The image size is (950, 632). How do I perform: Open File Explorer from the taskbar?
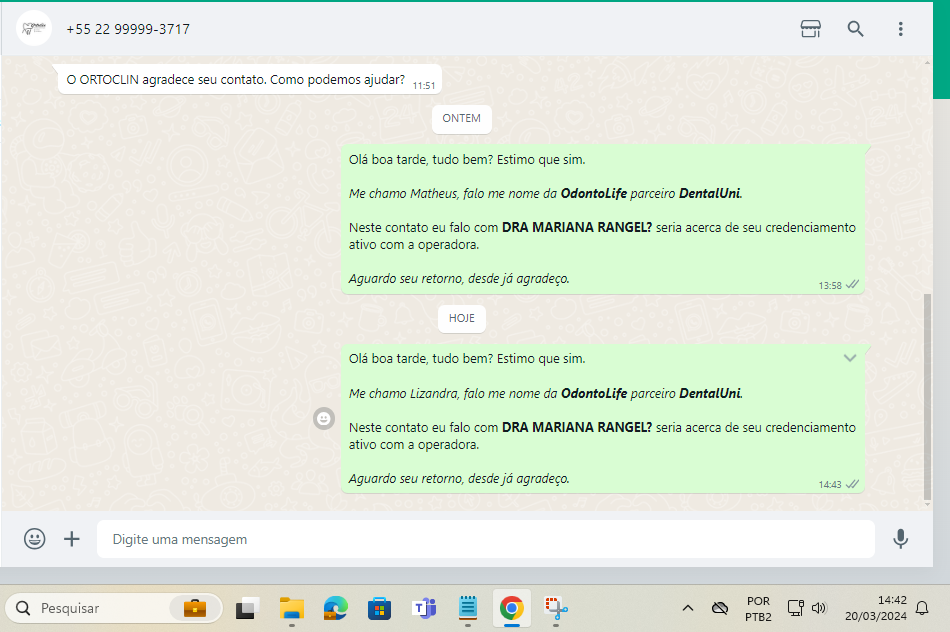pos(291,608)
